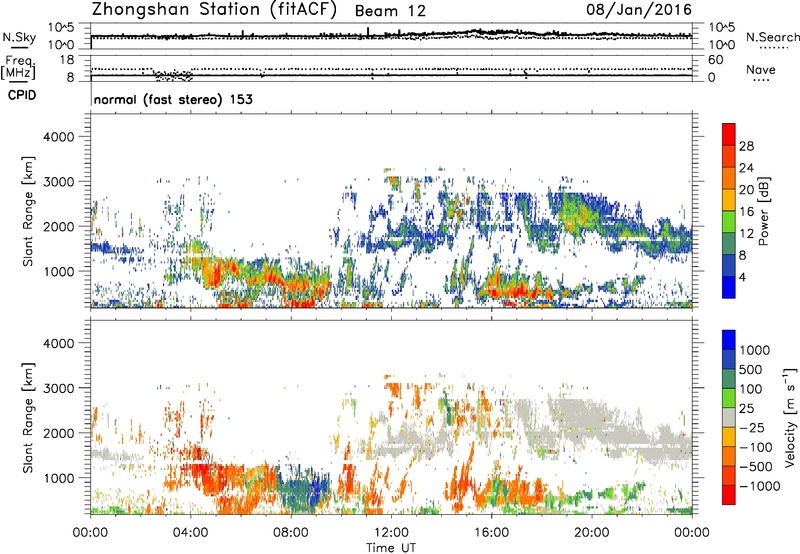This screenshot has width=800, height=554.
Task: Click the '3000' tick on velocity panel
Action: [x=58, y=388]
